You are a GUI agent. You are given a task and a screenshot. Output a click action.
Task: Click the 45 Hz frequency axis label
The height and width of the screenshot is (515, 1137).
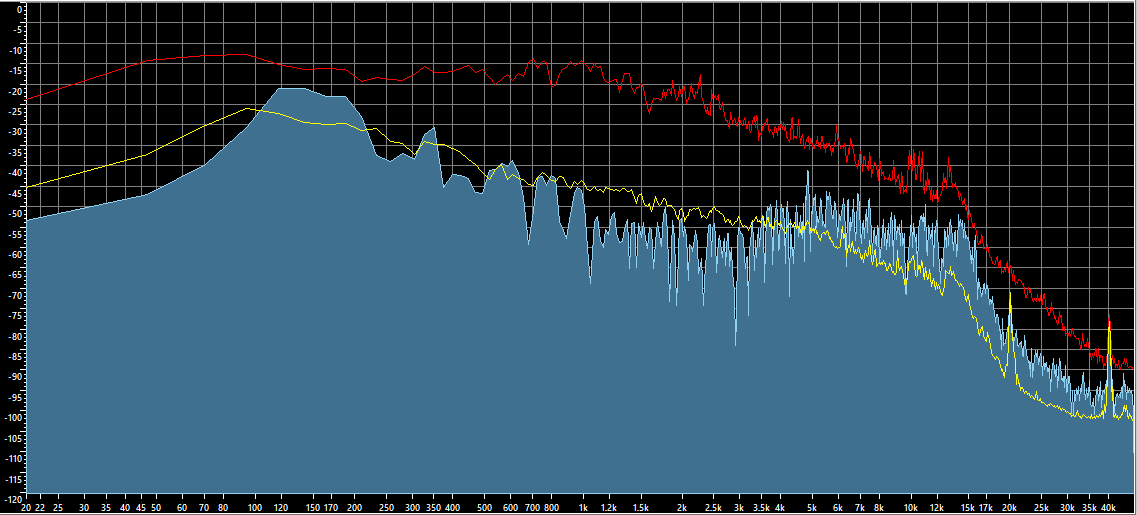141,508
